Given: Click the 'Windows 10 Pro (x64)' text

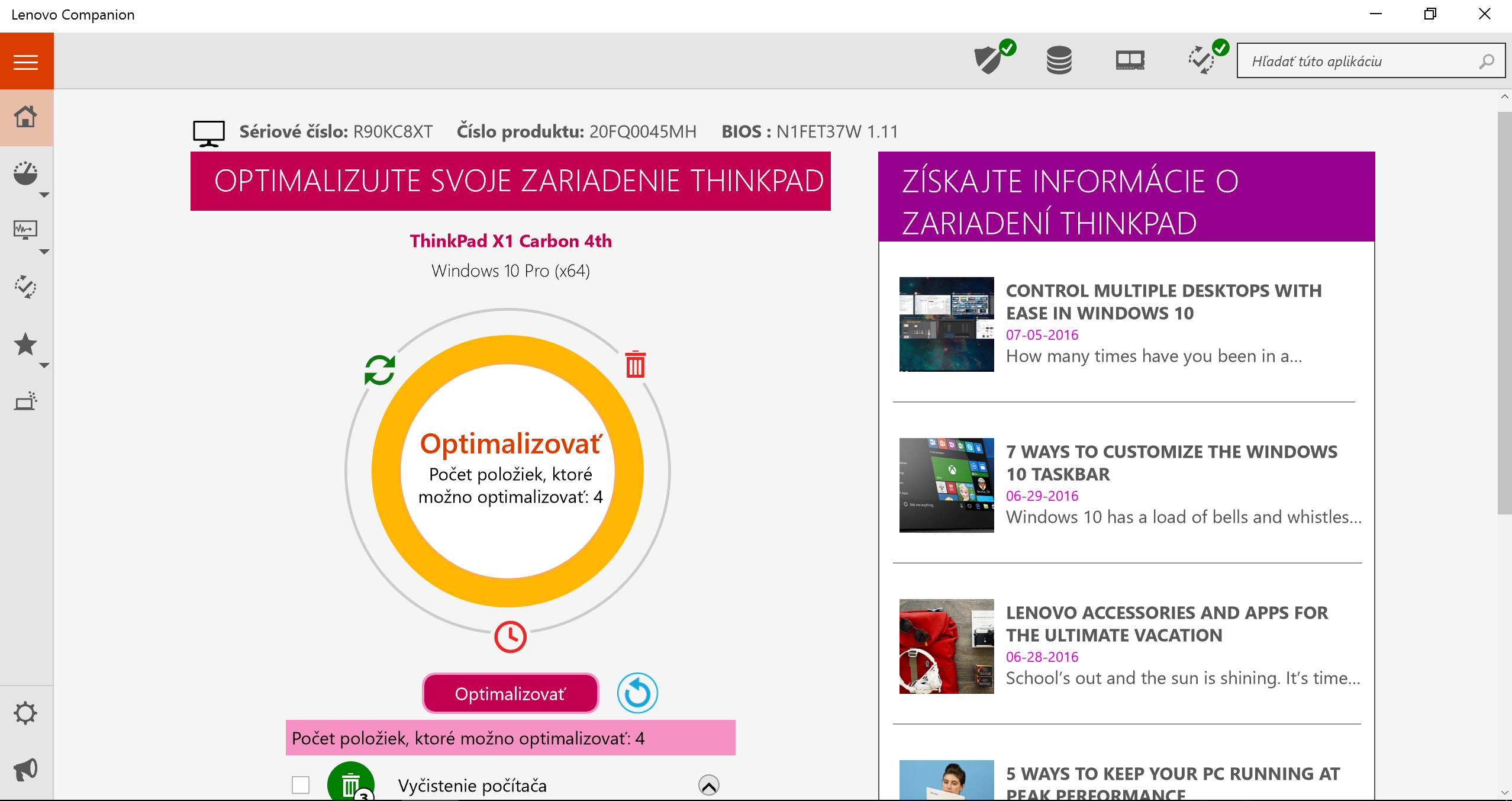Looking at the screenshot, I should [511, 271].
